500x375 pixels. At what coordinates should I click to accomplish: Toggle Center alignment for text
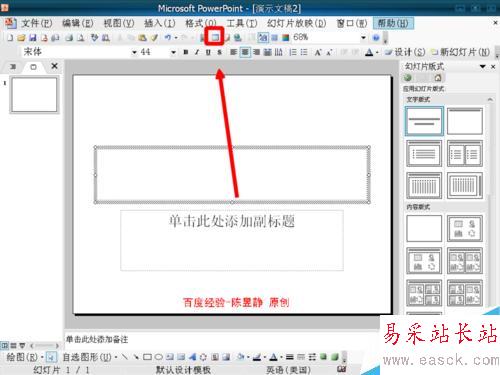pyautogui.click(x=245, y=52)
